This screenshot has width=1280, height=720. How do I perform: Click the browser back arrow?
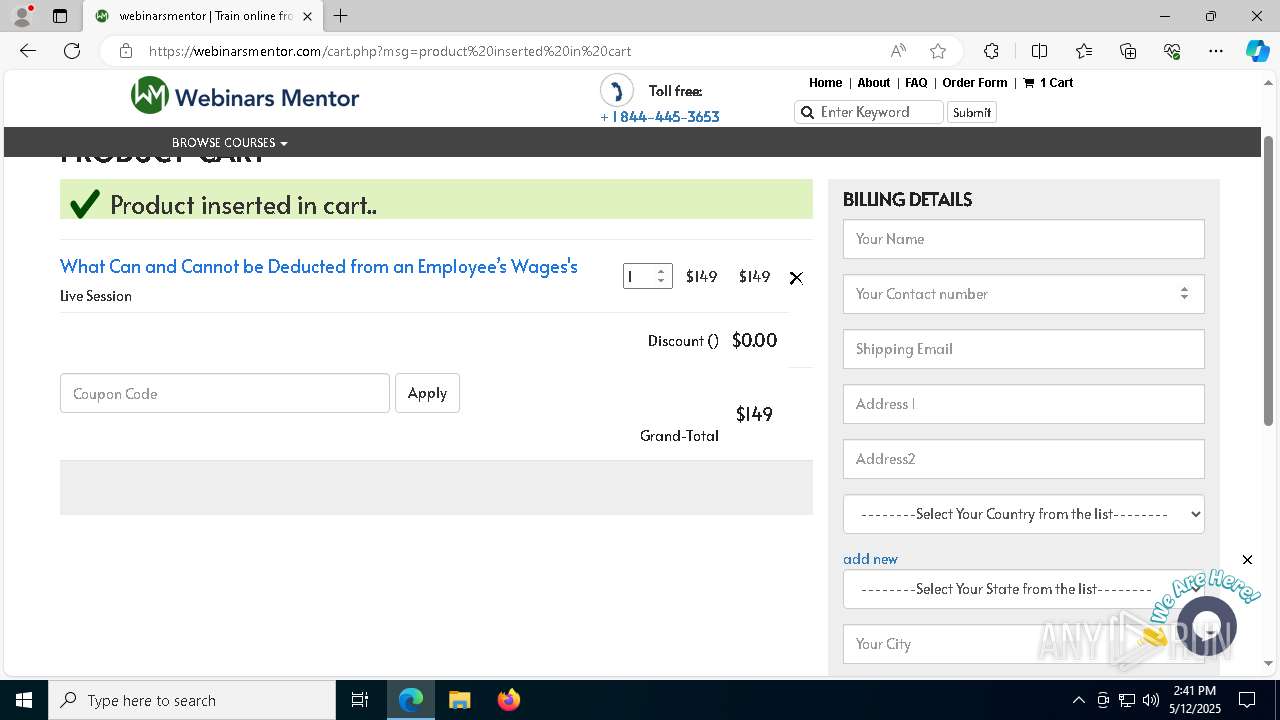click(x=28, y=51)
